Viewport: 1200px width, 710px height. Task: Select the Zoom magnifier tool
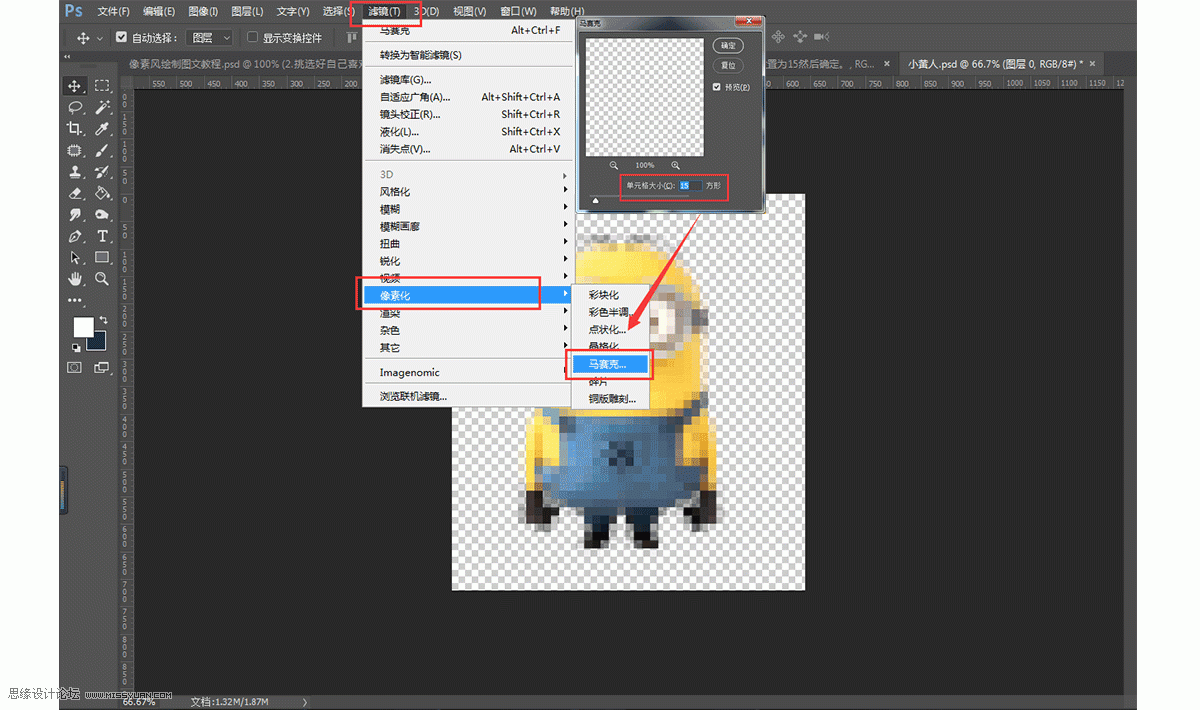(x=102, y=279)
